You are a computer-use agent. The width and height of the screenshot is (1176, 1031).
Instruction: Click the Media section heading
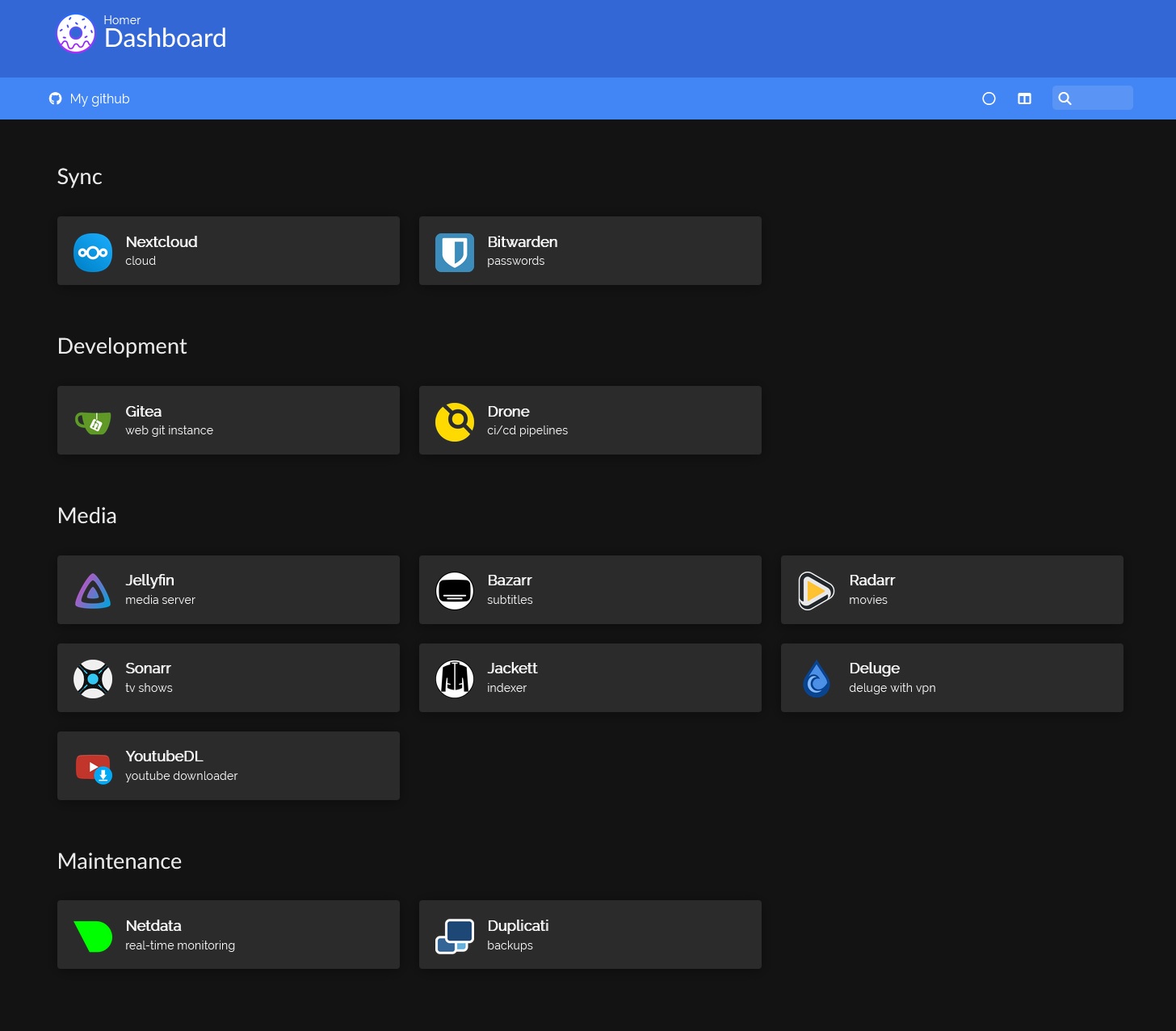point(87,515)
